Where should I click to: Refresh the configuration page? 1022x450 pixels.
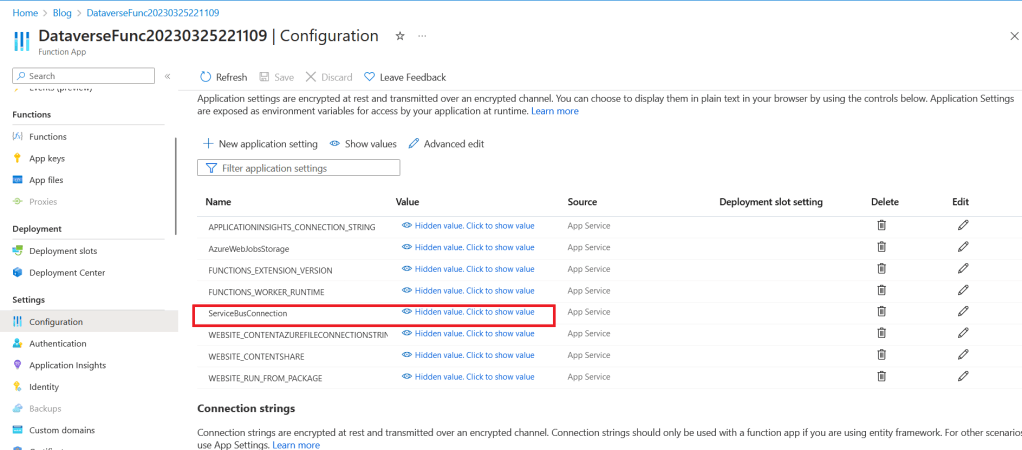tap(224, 77)
